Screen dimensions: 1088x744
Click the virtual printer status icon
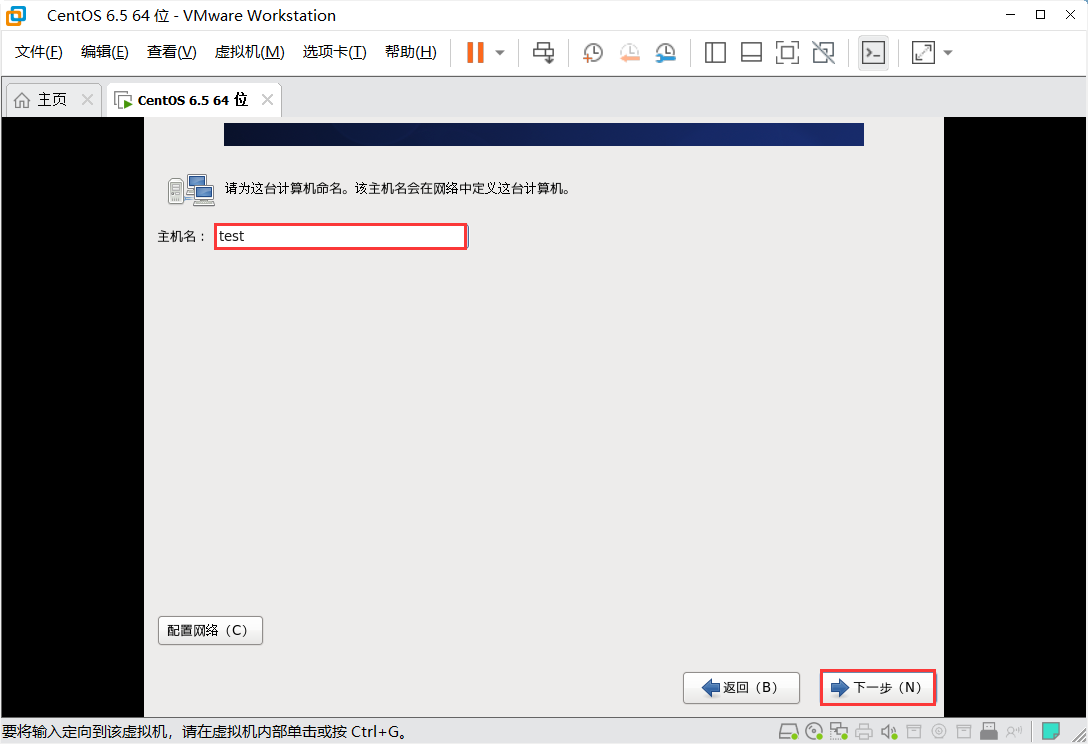tap(863, 731)
